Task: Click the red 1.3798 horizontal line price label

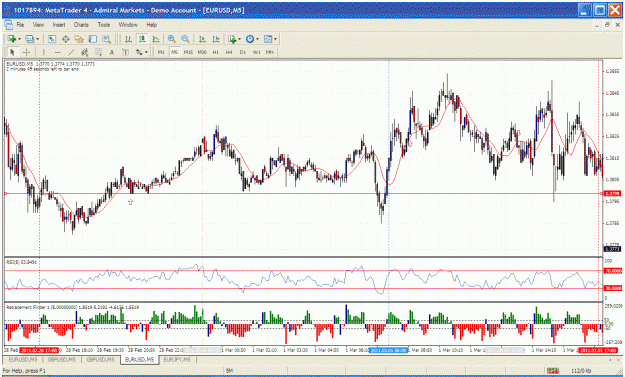Action: point(613,193)
